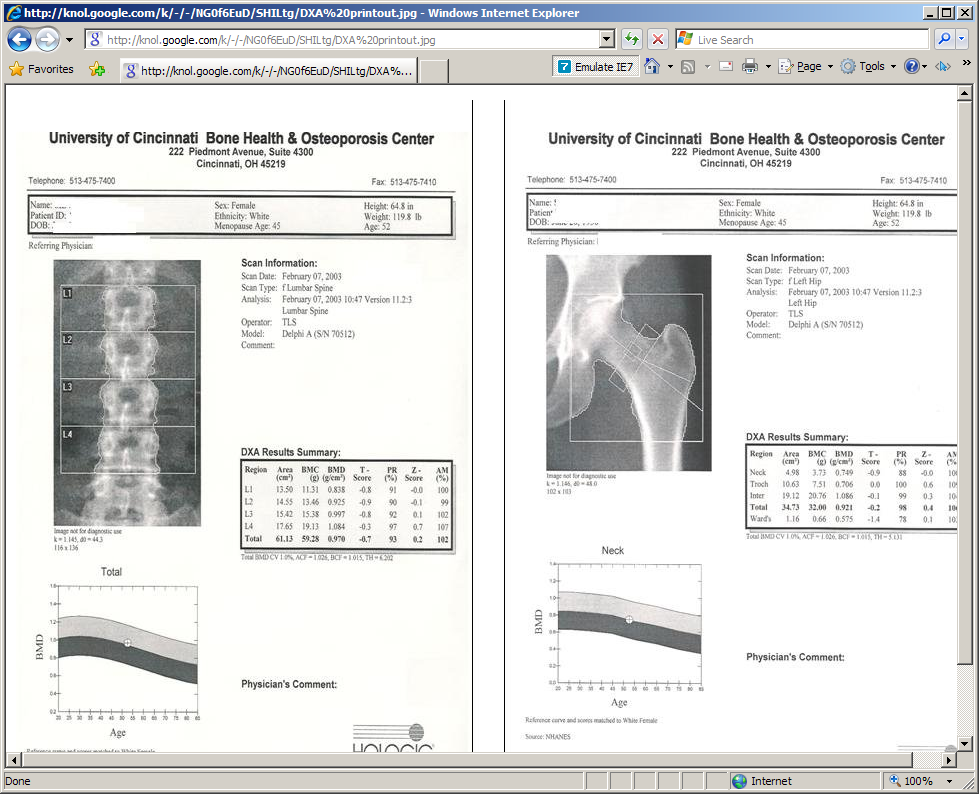Click 'f Left Hip' scan type text

[805, 282]
